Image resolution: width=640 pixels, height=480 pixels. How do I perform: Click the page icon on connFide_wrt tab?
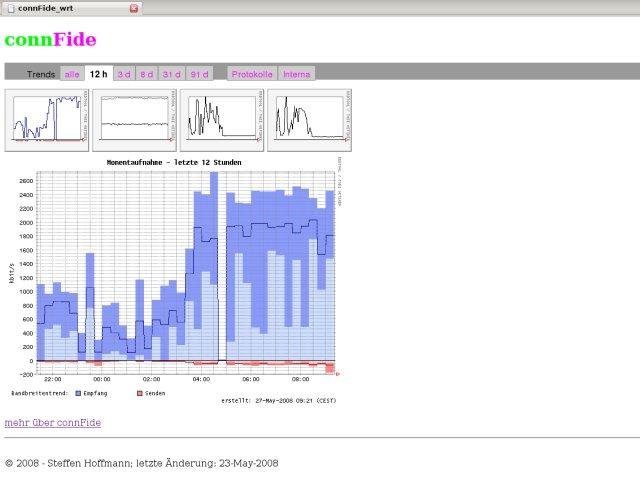[11, 8]
